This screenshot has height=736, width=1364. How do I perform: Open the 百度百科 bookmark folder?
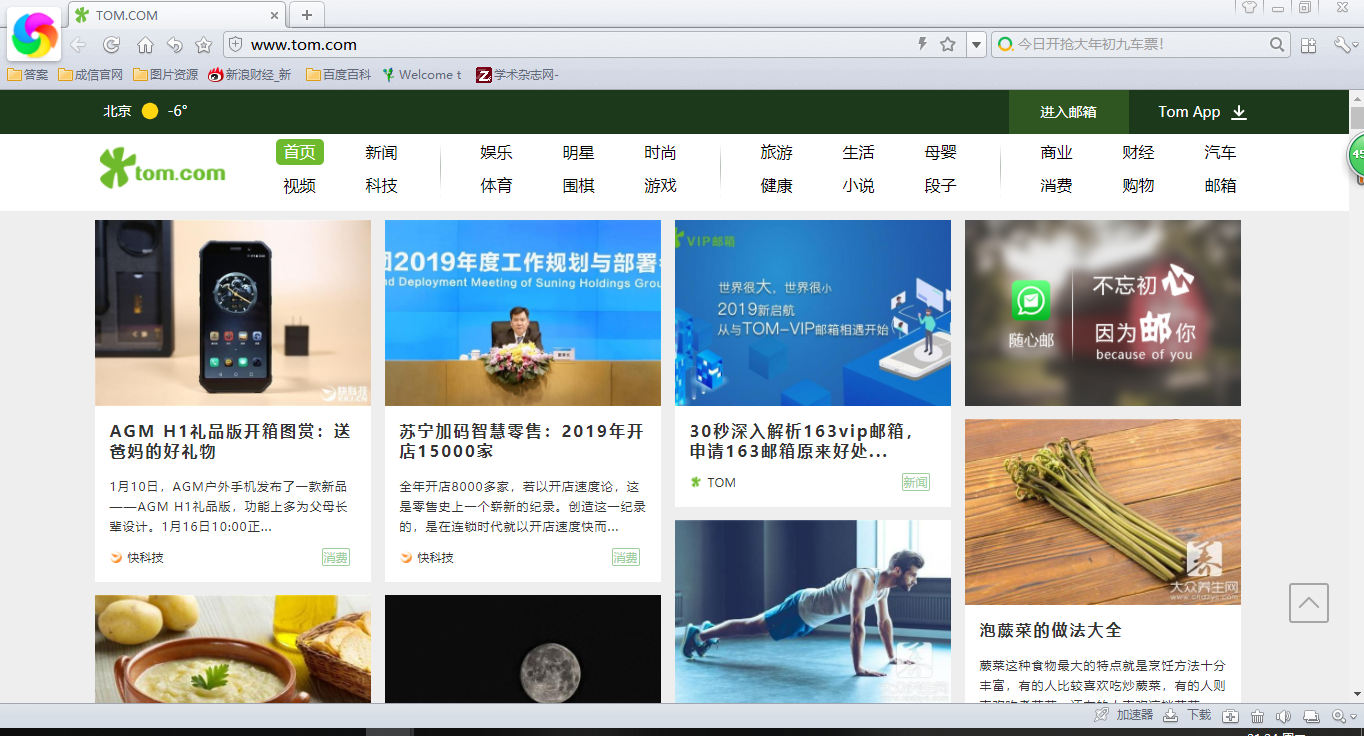point(338,74)
